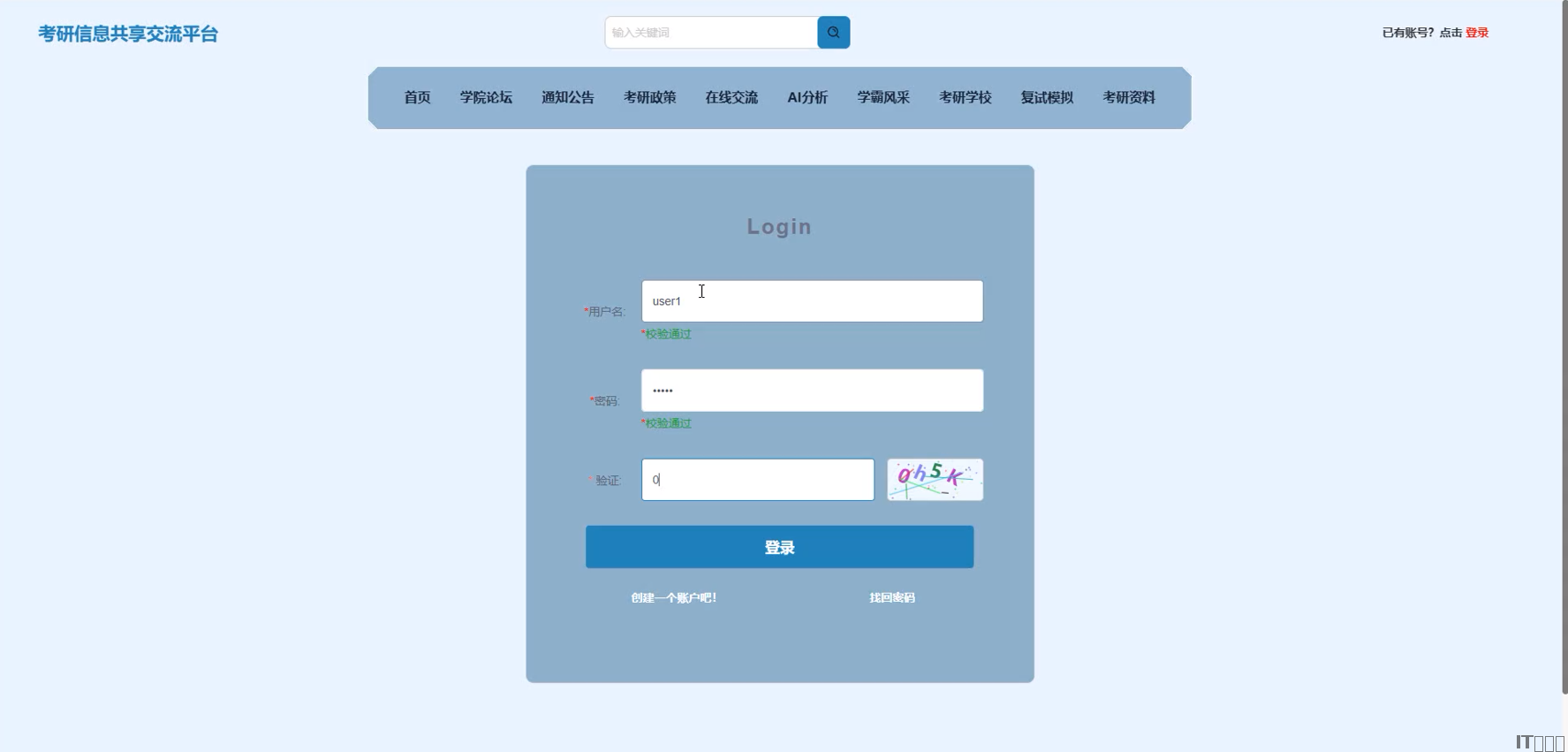
Task: Open the 通知公告 announcements section
Action: (x=567, y=97)
